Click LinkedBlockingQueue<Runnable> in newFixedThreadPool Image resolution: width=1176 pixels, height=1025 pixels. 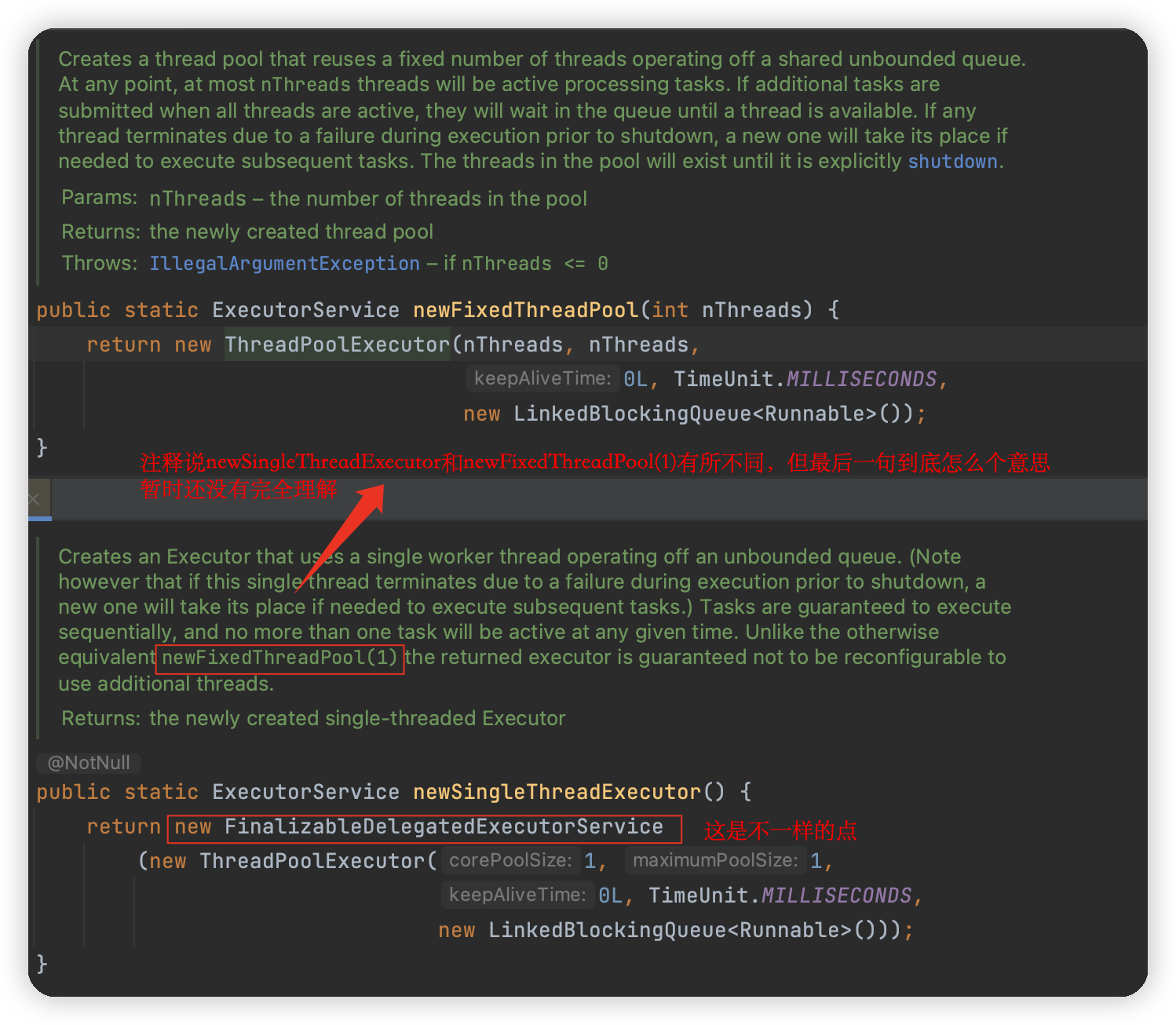coord(695,414)
